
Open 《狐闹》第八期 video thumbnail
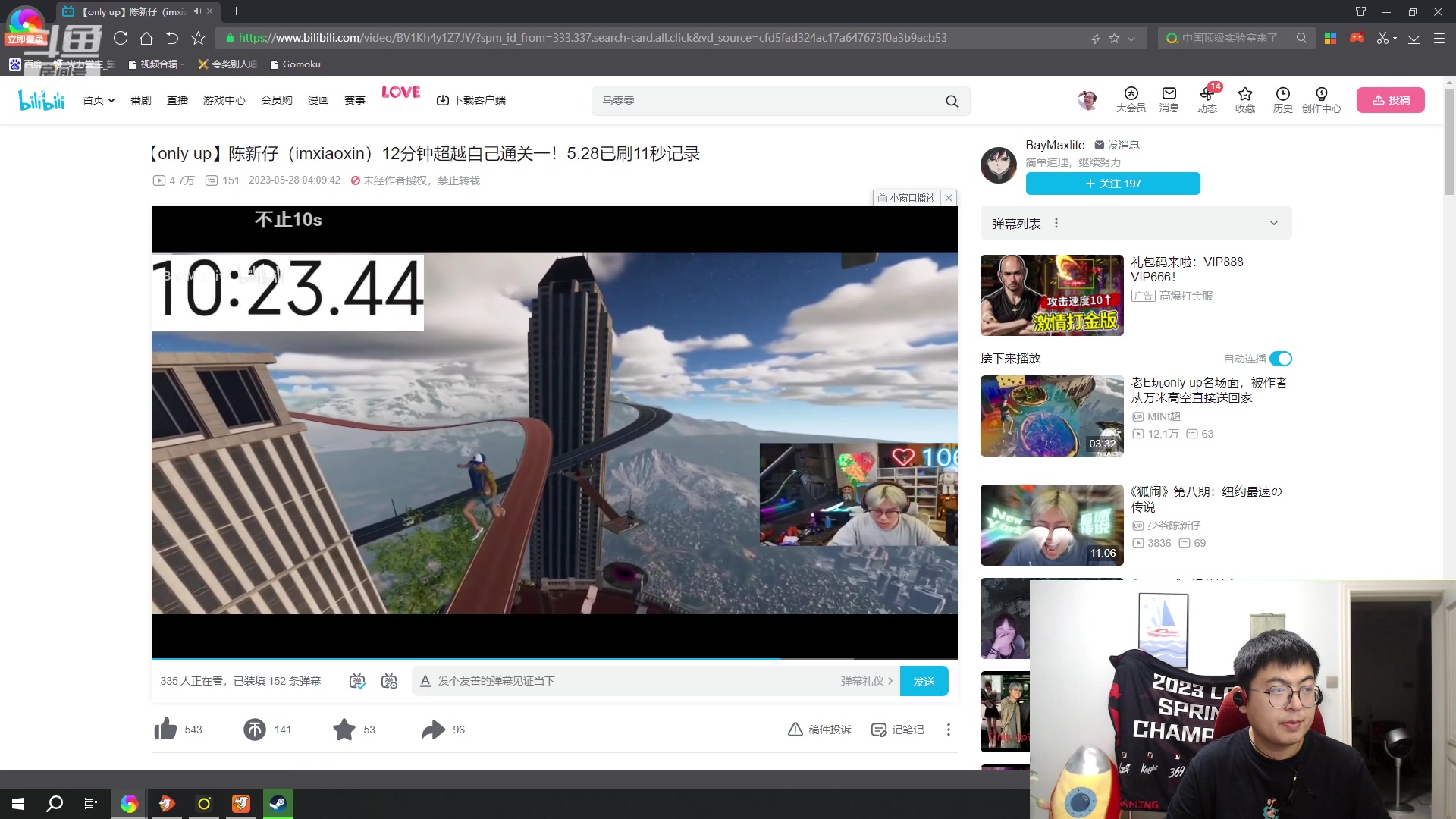click(1052, 525)
